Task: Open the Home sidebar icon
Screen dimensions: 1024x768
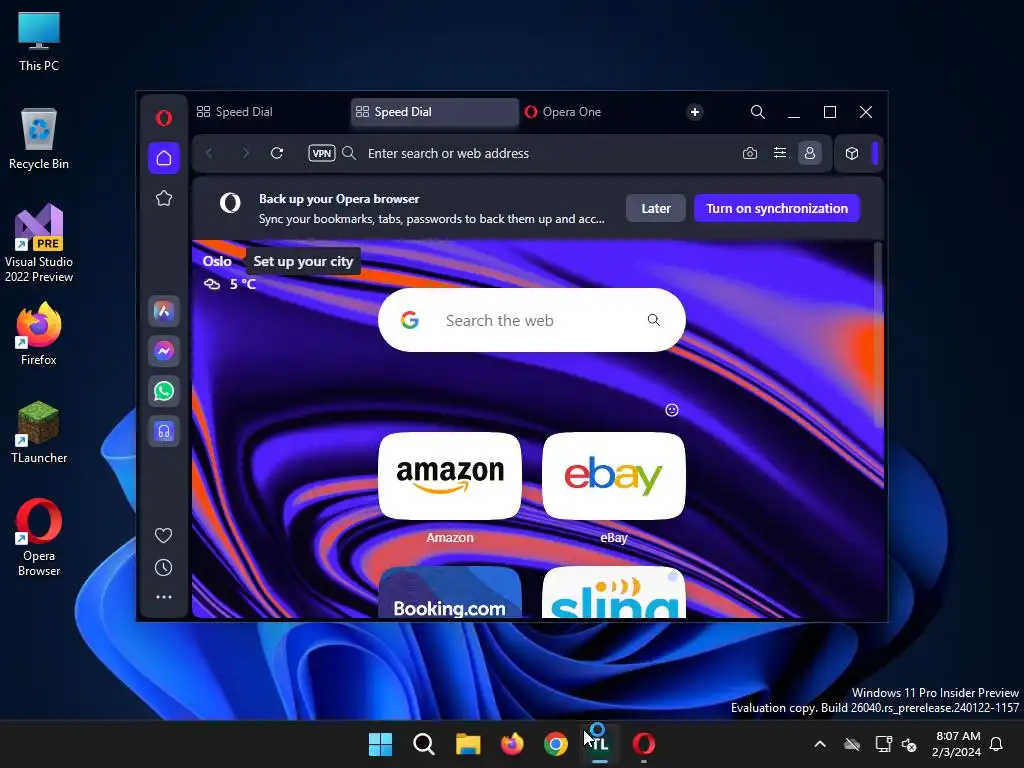Action: [x=164, y=158]
